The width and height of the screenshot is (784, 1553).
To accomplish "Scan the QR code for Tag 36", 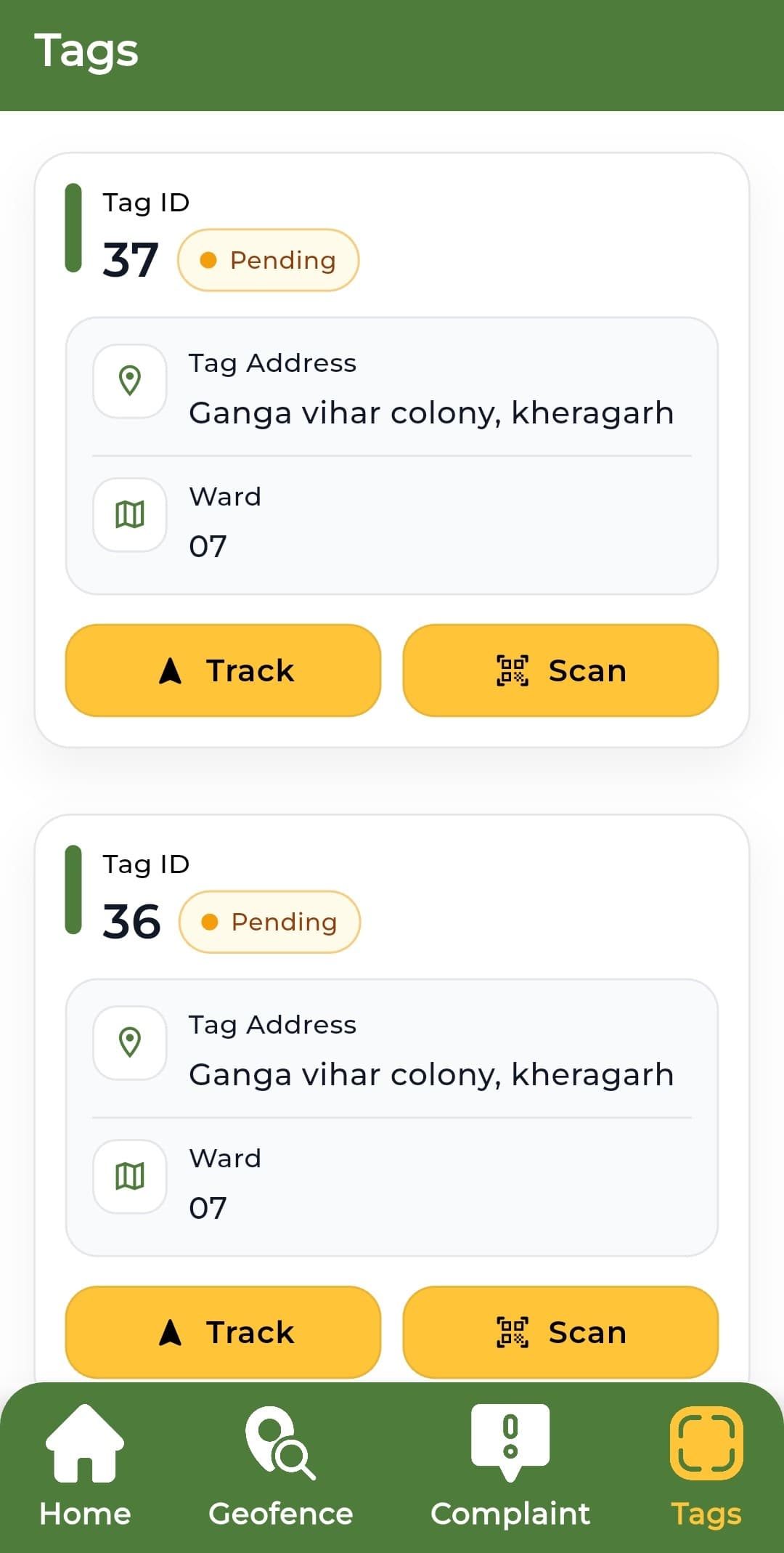I will click(x=560, y=1332).
